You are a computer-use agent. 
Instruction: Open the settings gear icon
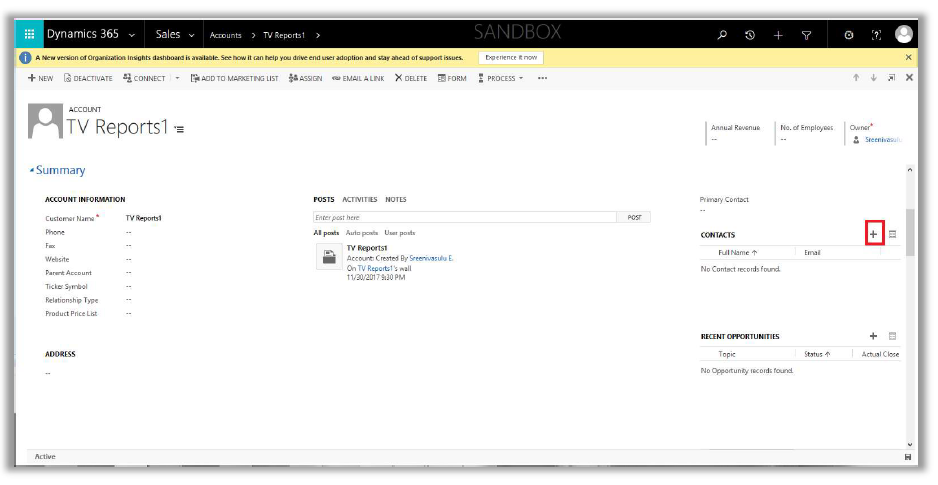[x=848, y=35]
